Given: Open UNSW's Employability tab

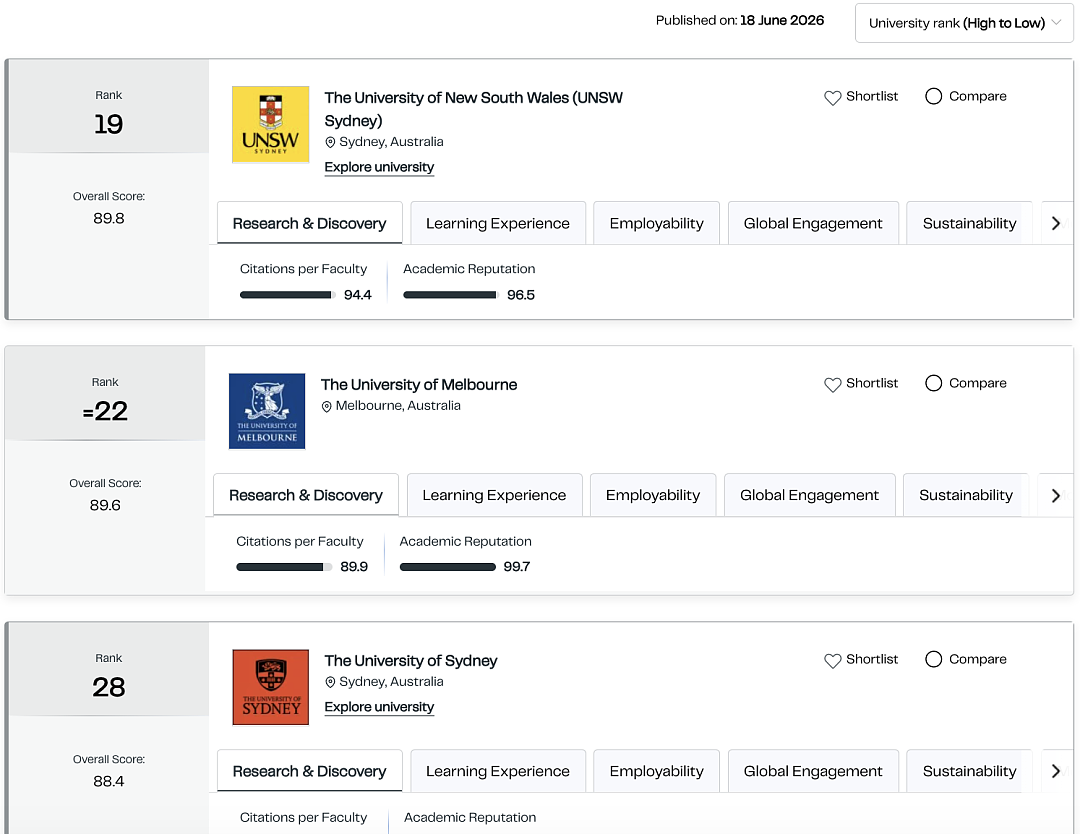Looking at the screenshot, I should 656,223.
